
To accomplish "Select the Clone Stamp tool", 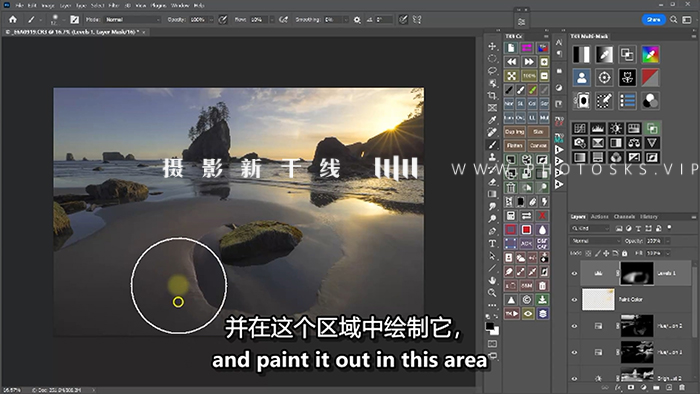I will coord(492,157).
